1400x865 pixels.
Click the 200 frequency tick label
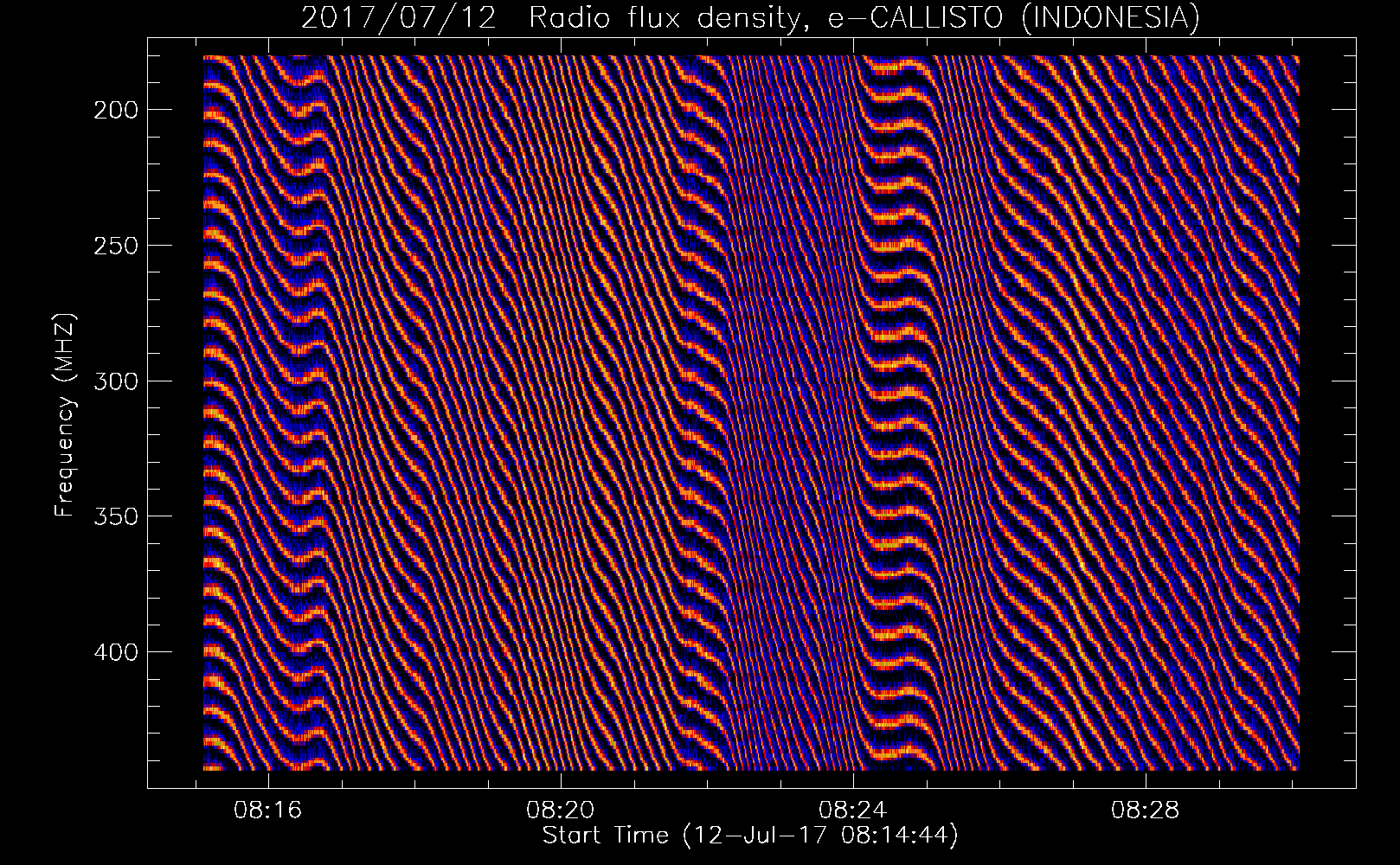click(114, 110)
